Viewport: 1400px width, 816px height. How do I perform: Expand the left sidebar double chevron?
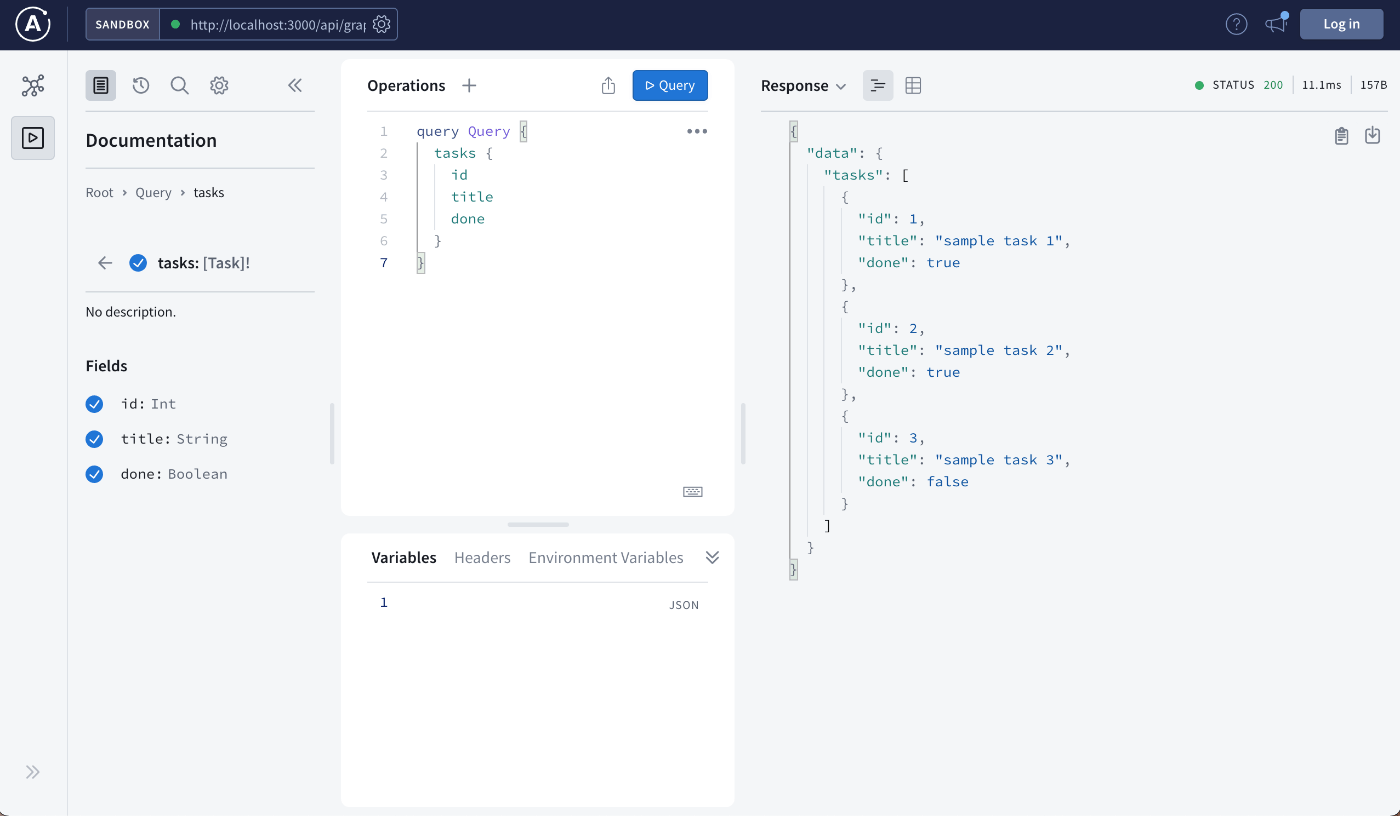coord(33,772)
